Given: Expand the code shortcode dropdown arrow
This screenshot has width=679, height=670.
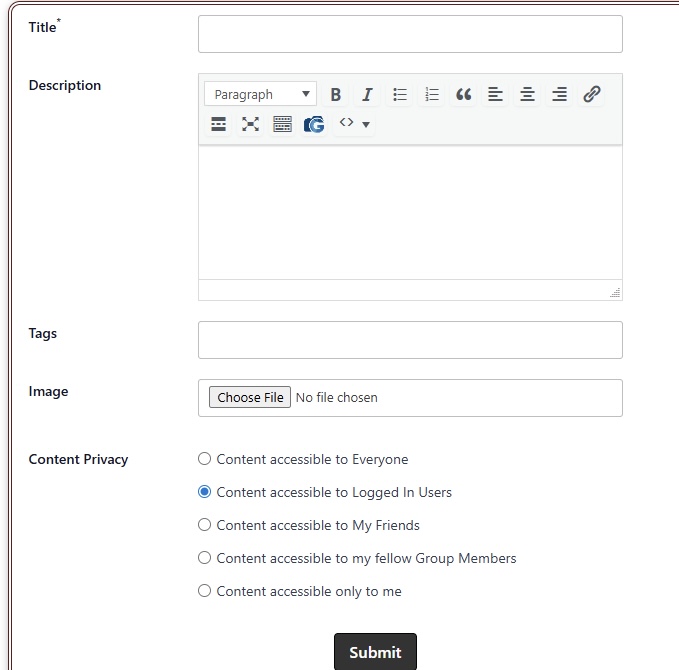Looking at the screenshot, I should tap(366, 124).
